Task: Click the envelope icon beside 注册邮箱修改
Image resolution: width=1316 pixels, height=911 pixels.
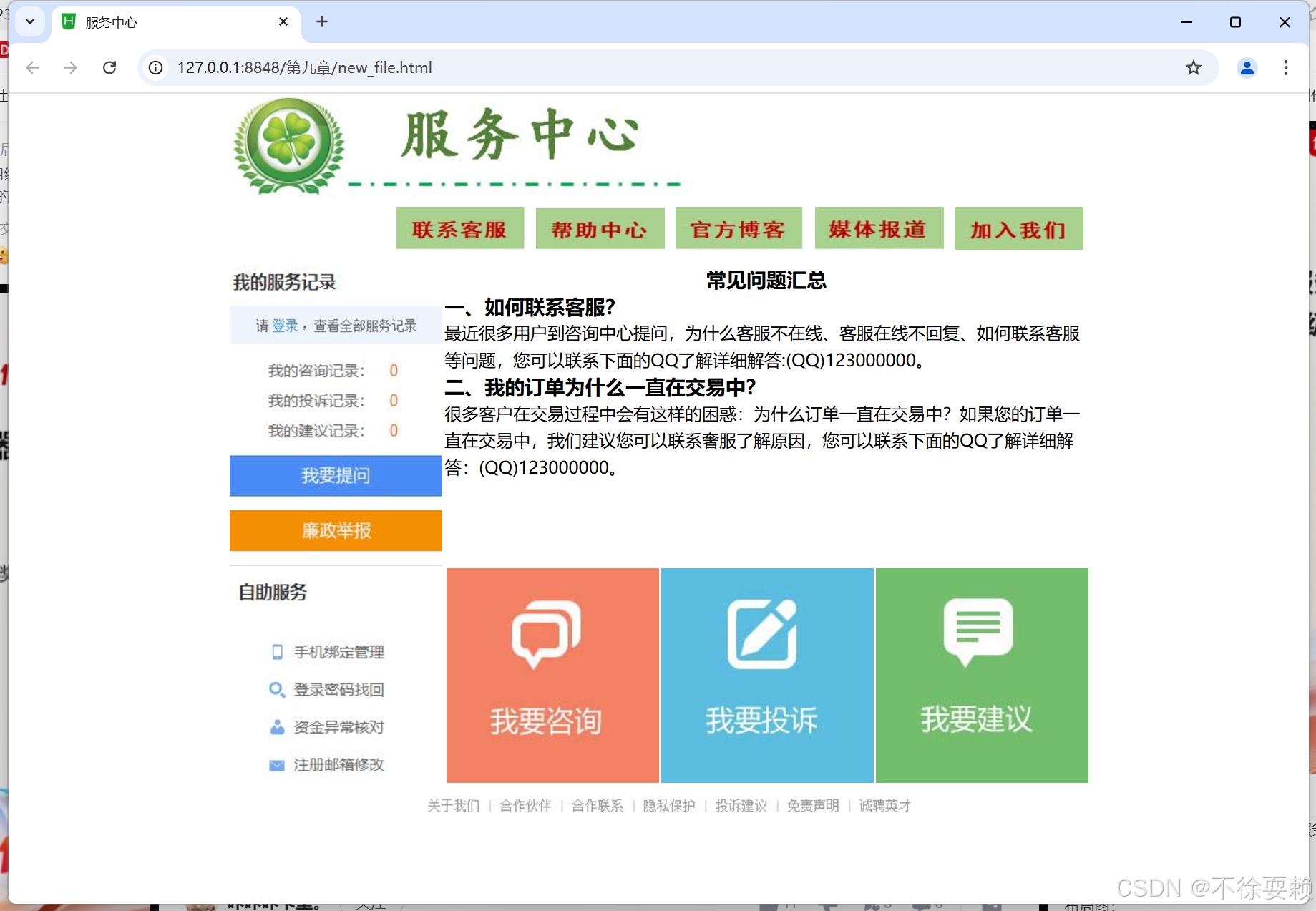Action: (x=277, y=765)
